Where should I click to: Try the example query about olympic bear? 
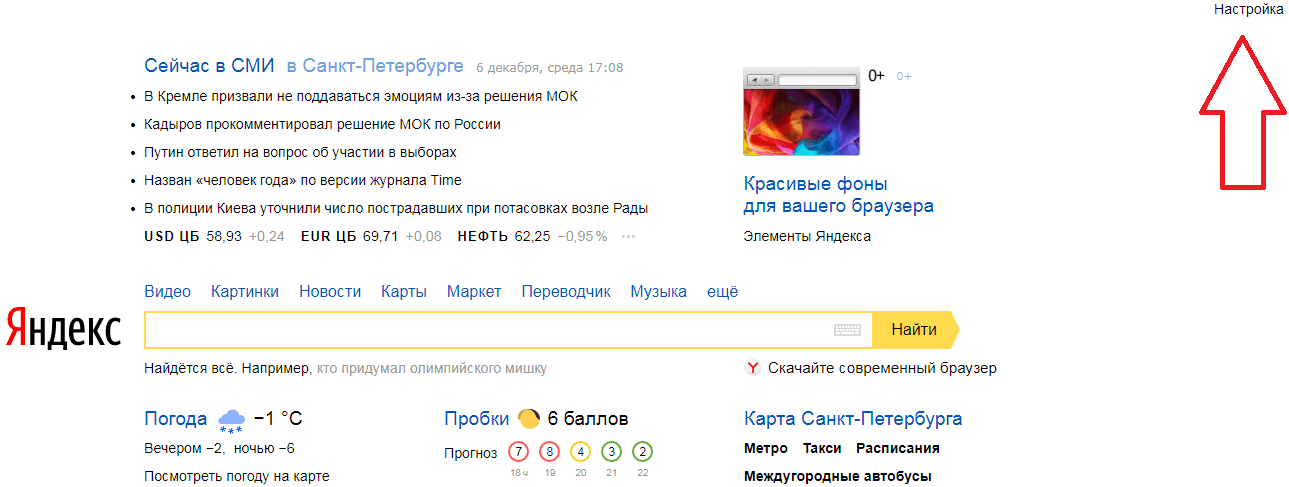[432, 368]
